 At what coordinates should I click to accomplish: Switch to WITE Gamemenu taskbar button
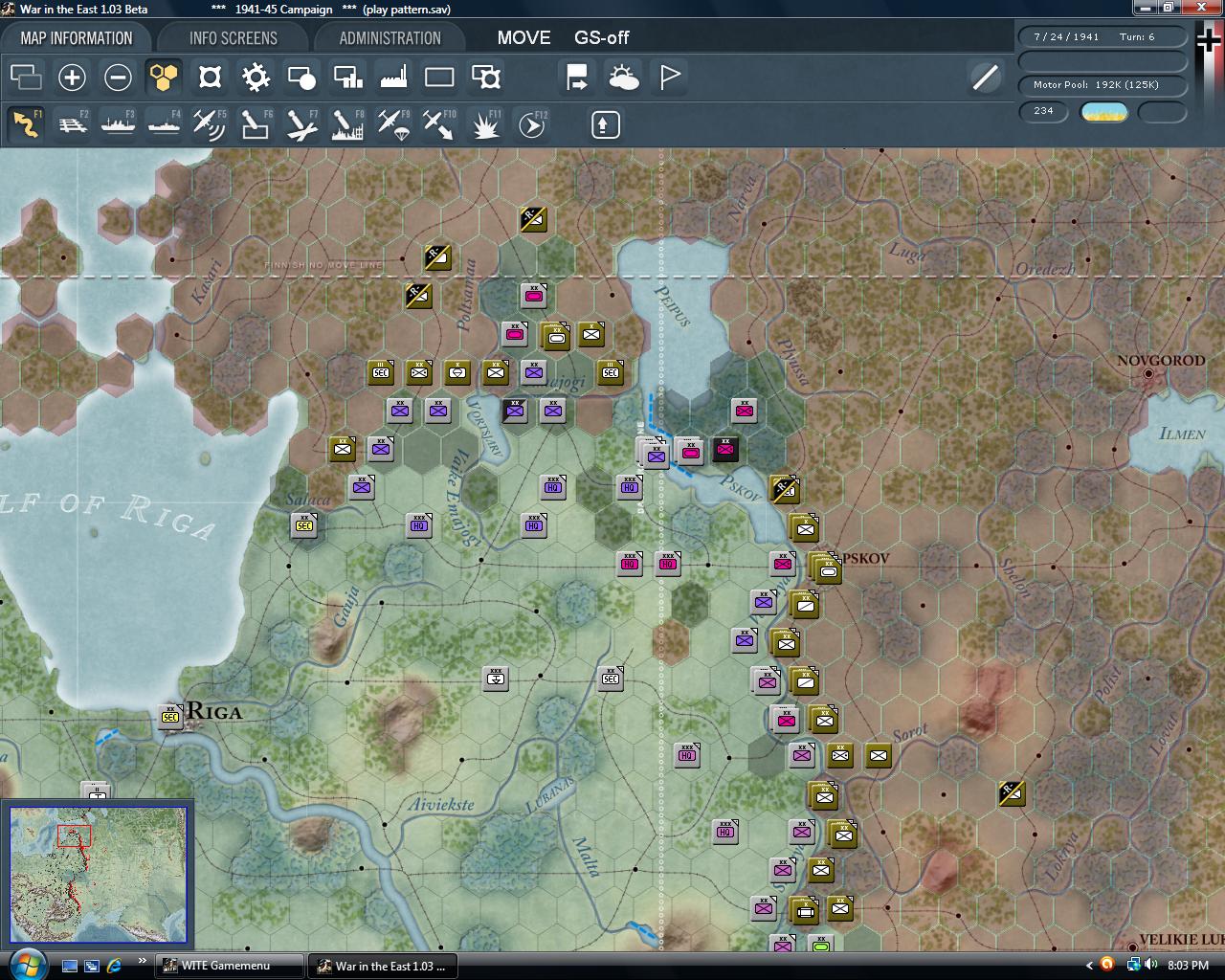pyautogui.click(x=229, y=966)
